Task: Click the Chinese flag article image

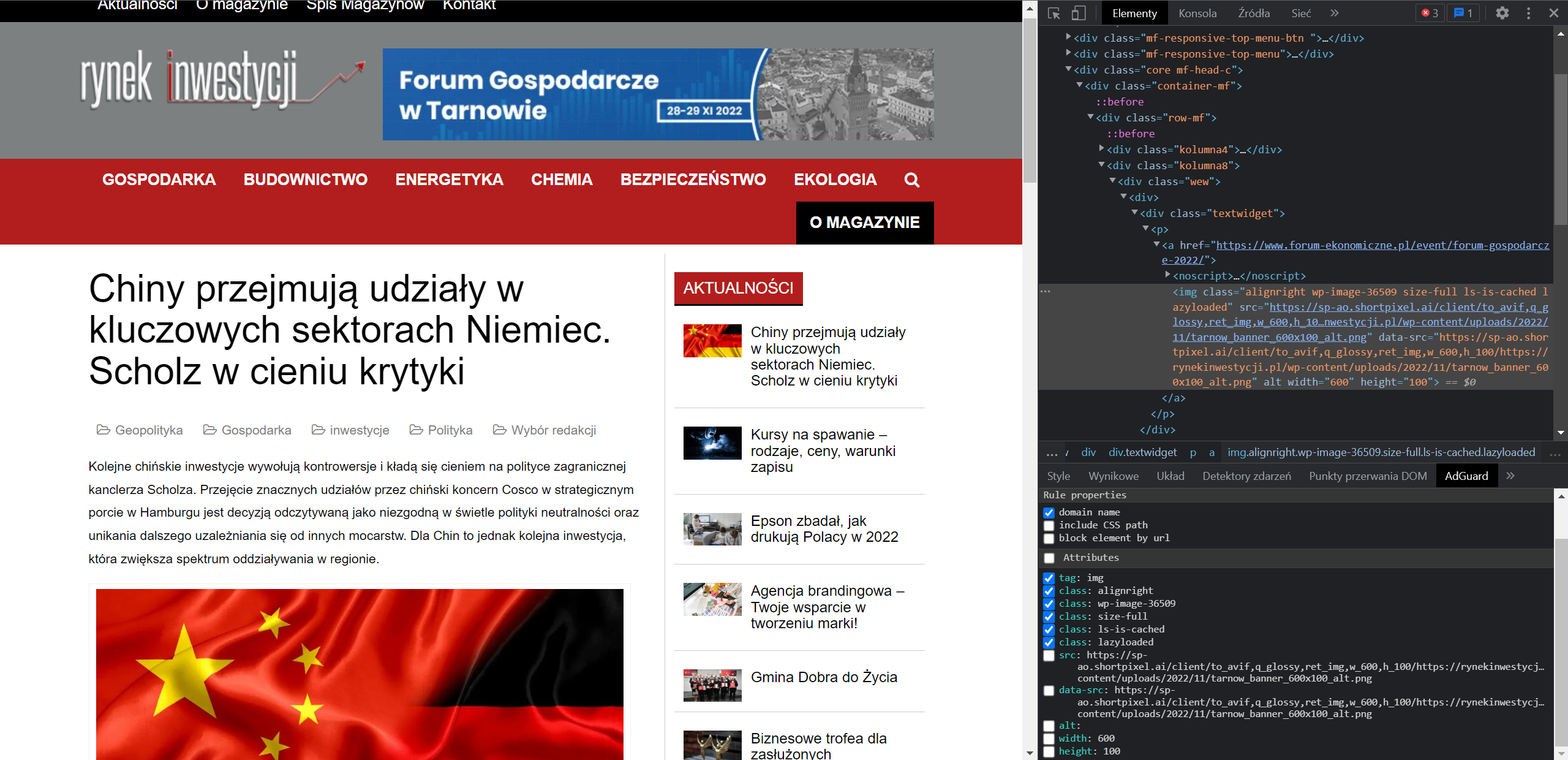Action: click(x=361, y=674)
